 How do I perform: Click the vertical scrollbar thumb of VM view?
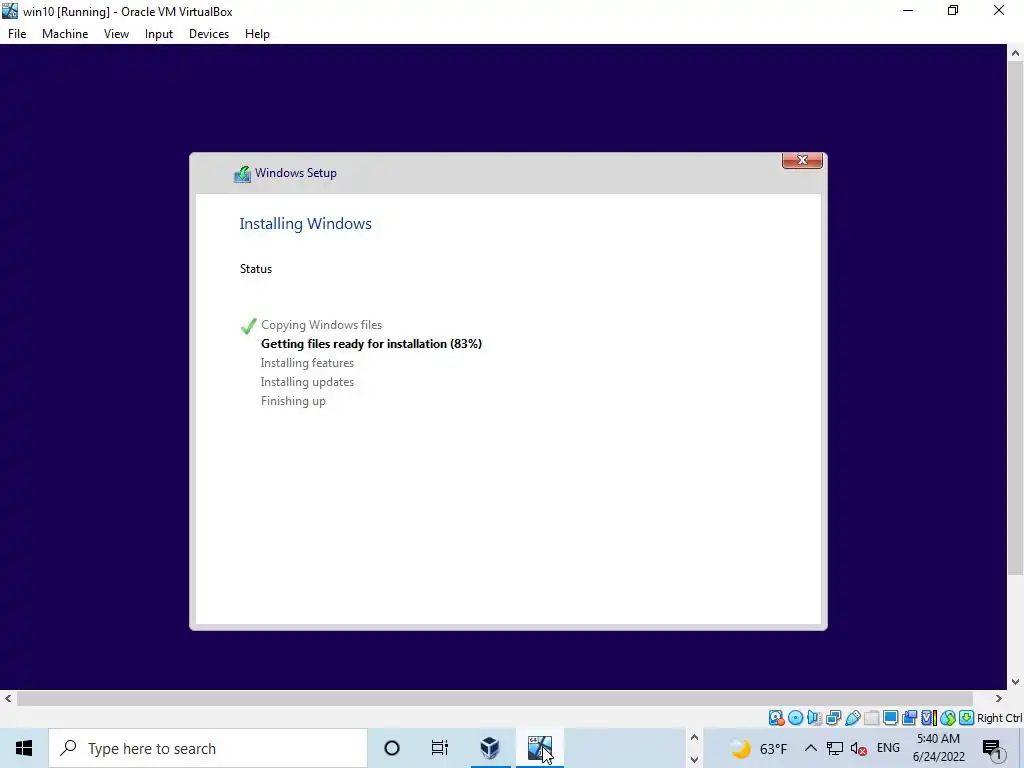1016,319
